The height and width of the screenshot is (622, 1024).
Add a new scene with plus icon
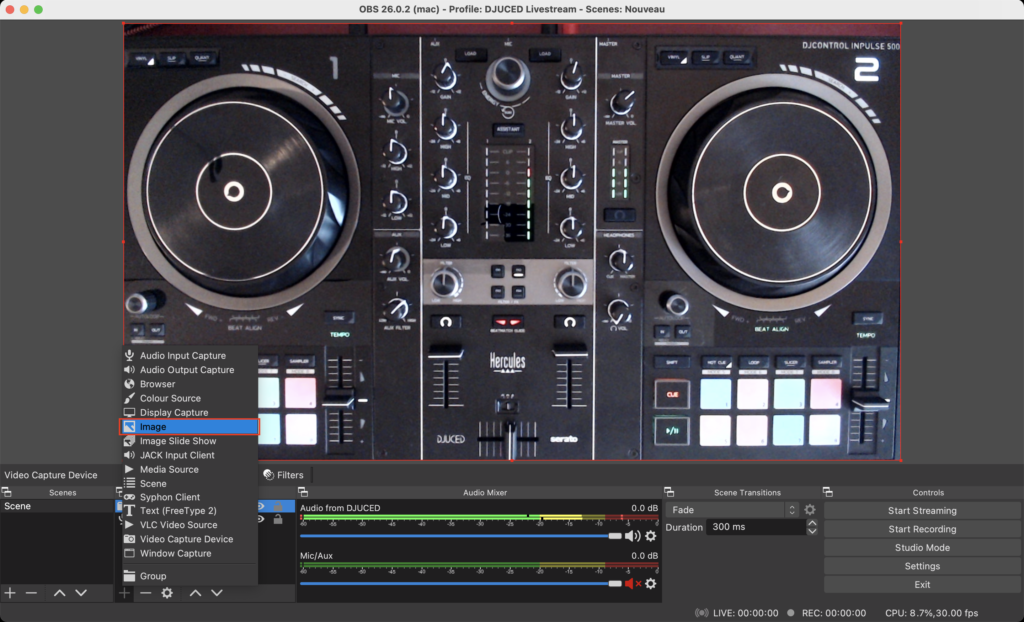(x=10, y=593)
